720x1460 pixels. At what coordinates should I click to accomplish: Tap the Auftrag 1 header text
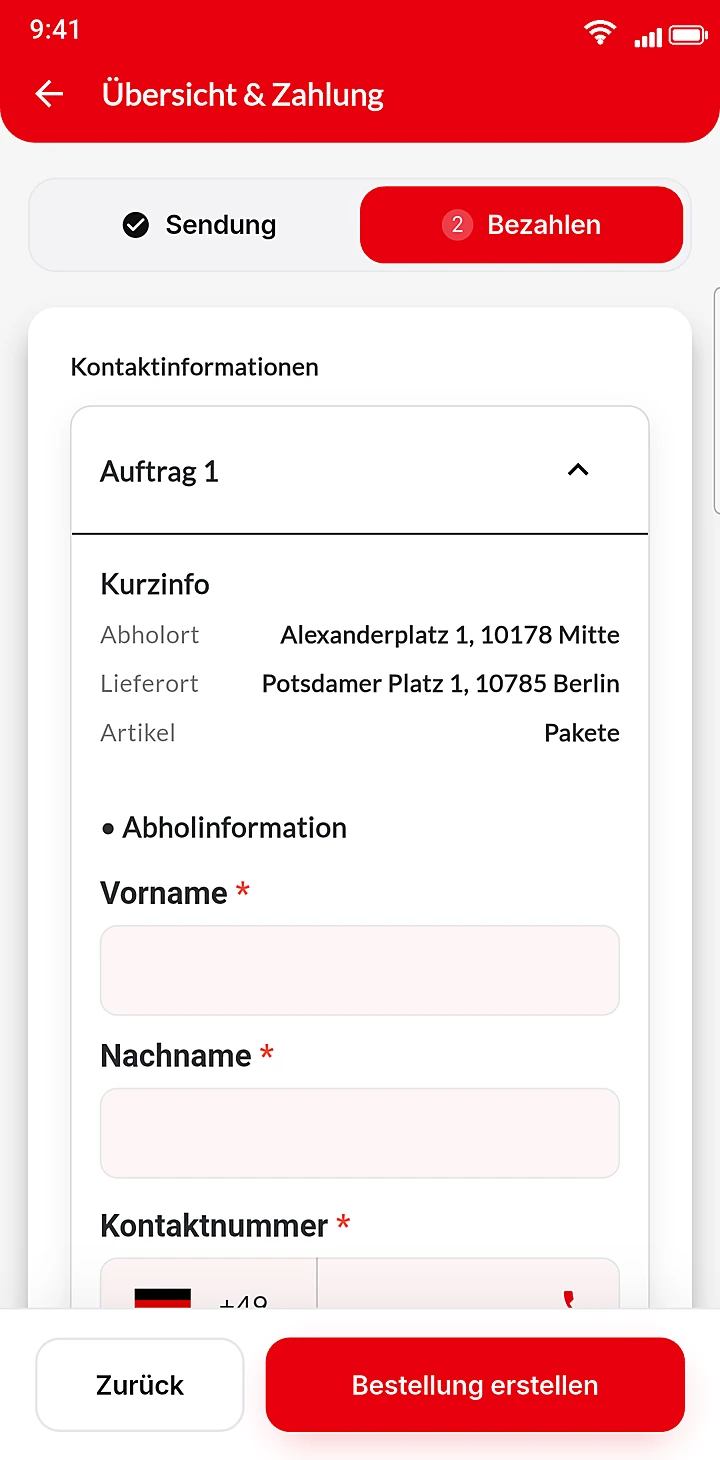pyautogui.click(x=159, y=471)
